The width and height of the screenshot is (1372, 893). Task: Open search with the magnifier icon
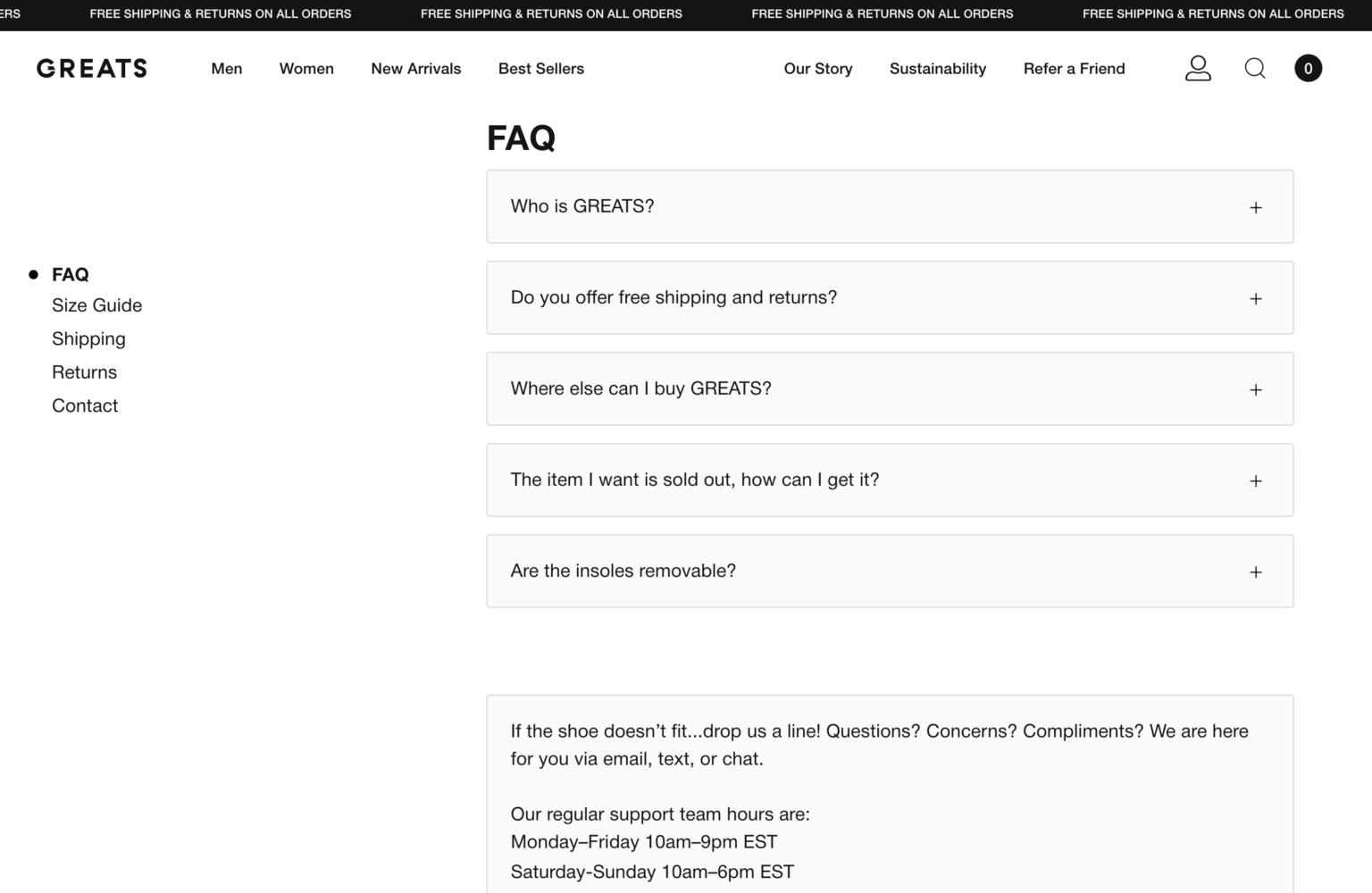click(x=1255, y=69)
